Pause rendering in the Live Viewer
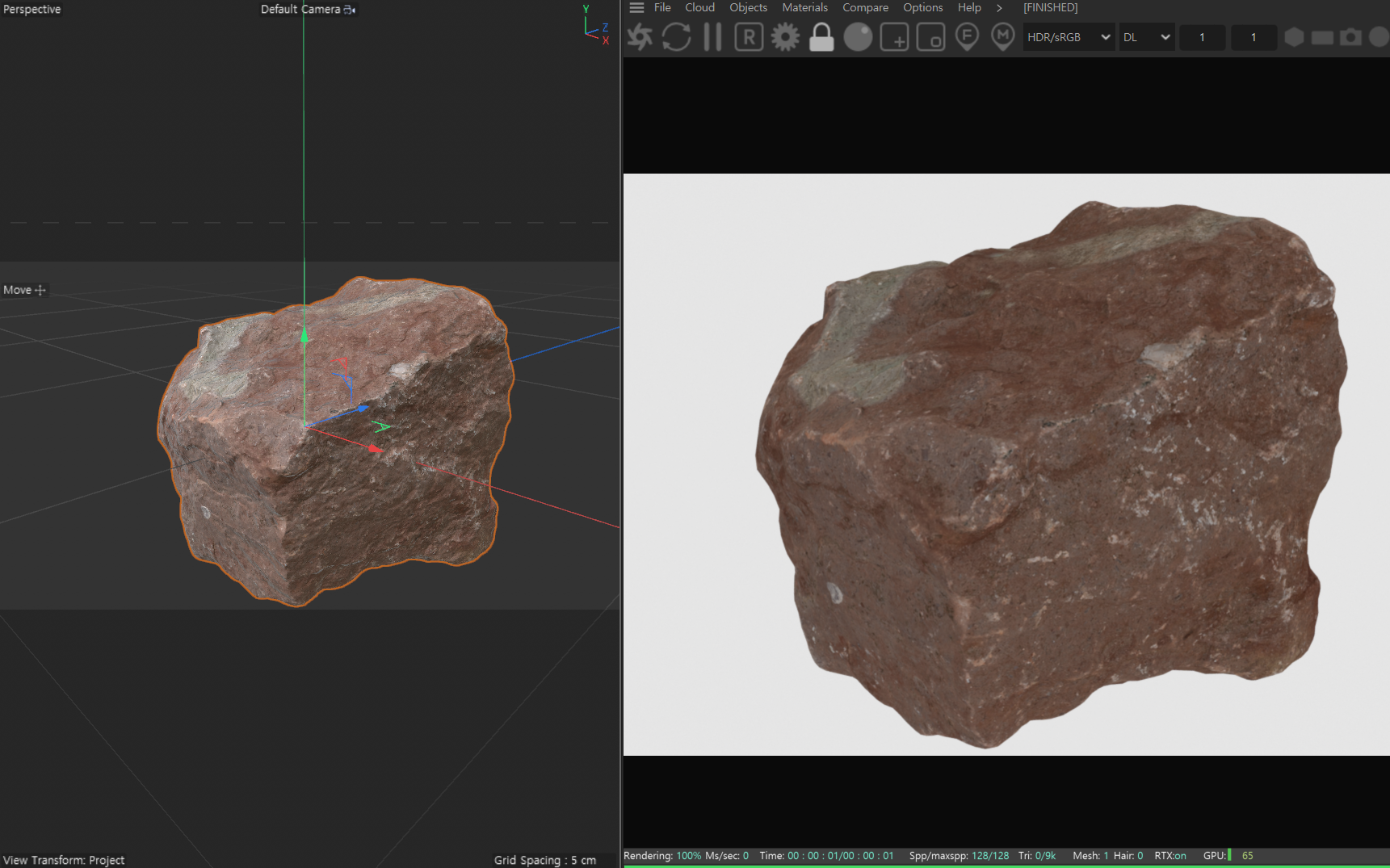 point(712,37)
